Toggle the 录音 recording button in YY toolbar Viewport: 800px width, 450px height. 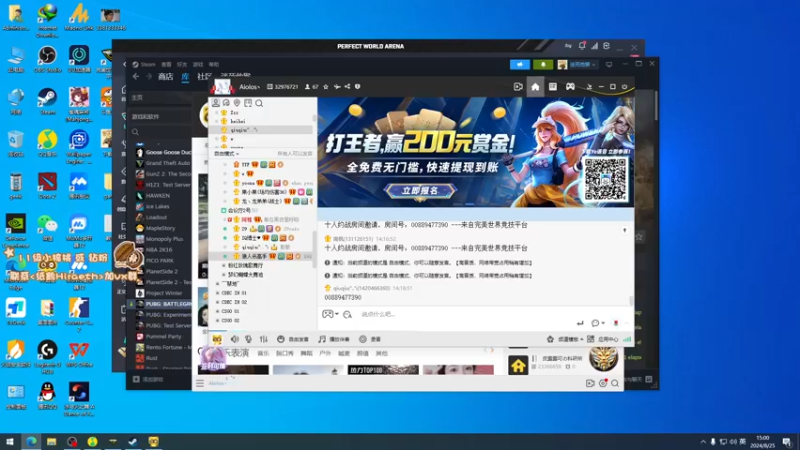(370, 339)
